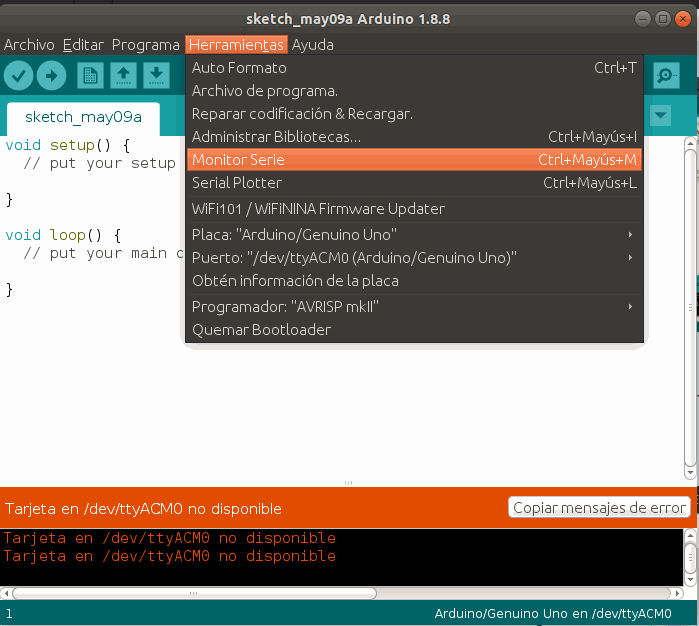Click the Upload arrow icon

pyautogui.click(x=51, y=75)
